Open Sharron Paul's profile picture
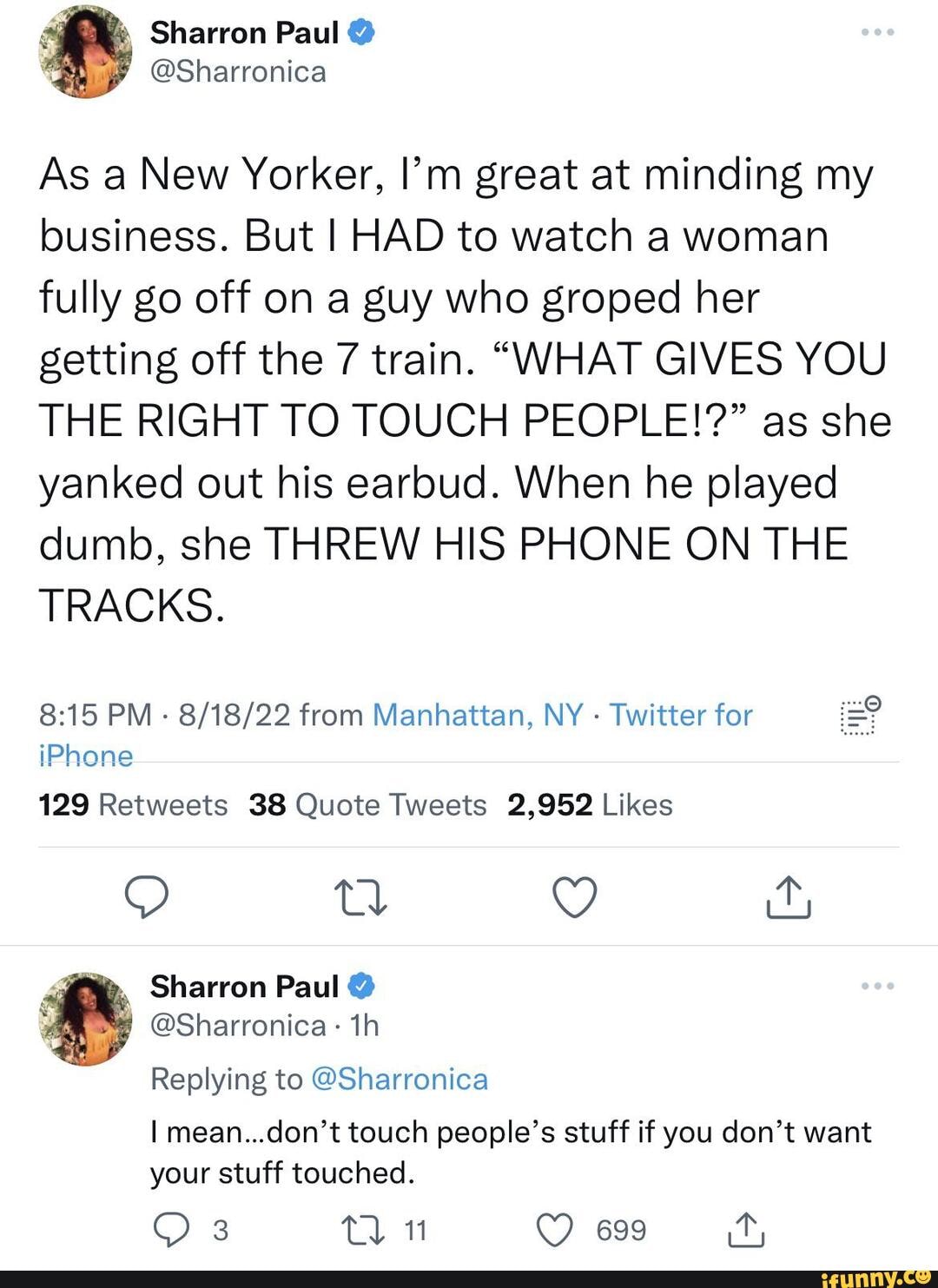 click(x=84, y=52)
